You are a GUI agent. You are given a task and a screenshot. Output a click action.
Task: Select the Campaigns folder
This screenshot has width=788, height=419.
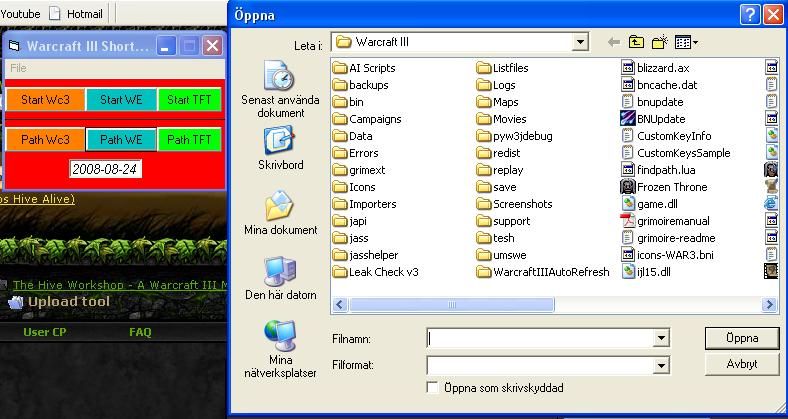tap(367, 119)
